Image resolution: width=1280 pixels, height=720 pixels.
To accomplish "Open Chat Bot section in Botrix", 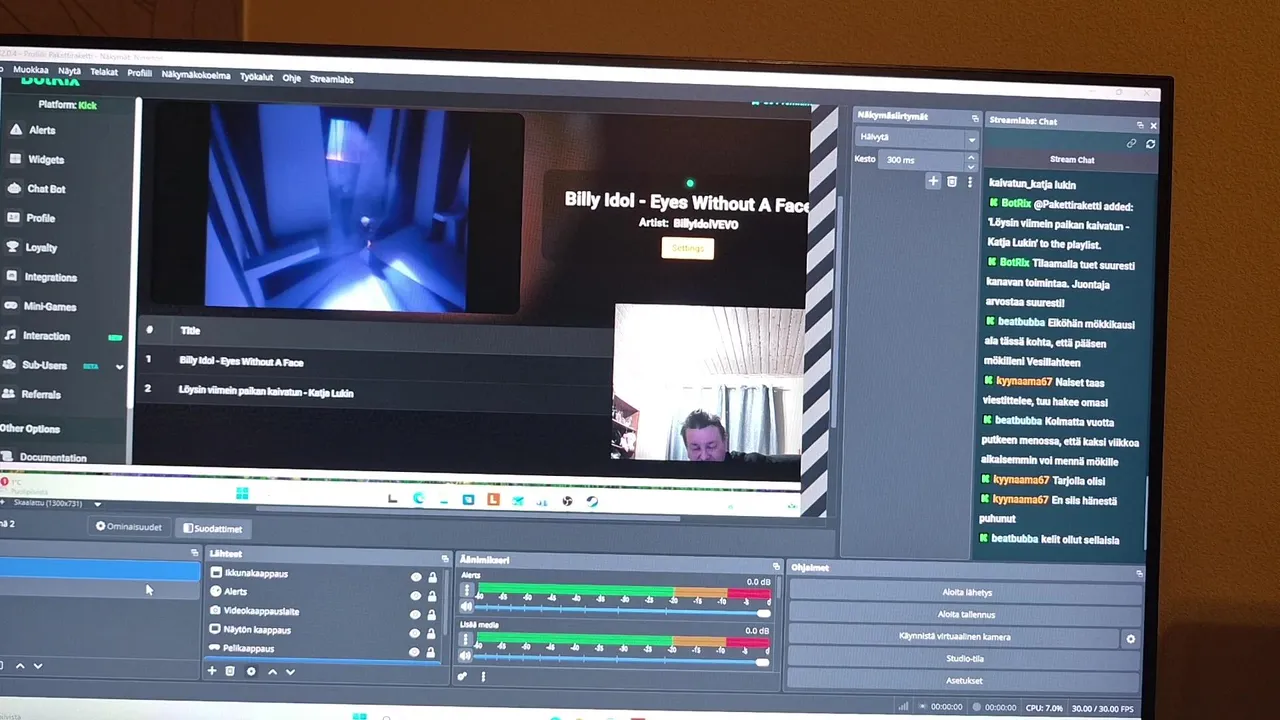I will [46, 189].
